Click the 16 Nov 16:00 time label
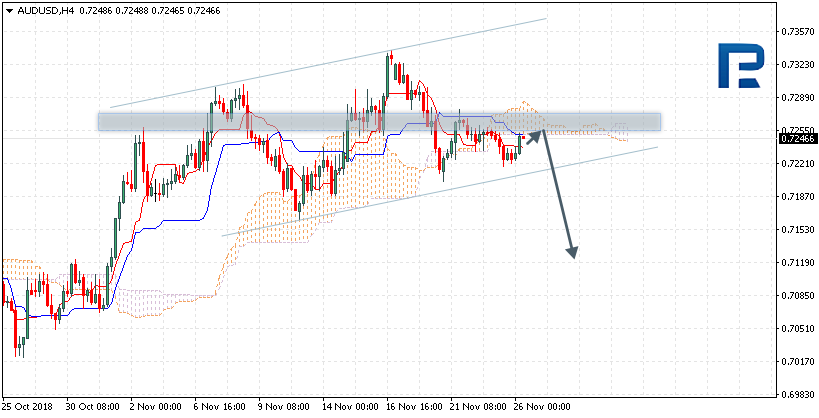 (413, 407)
